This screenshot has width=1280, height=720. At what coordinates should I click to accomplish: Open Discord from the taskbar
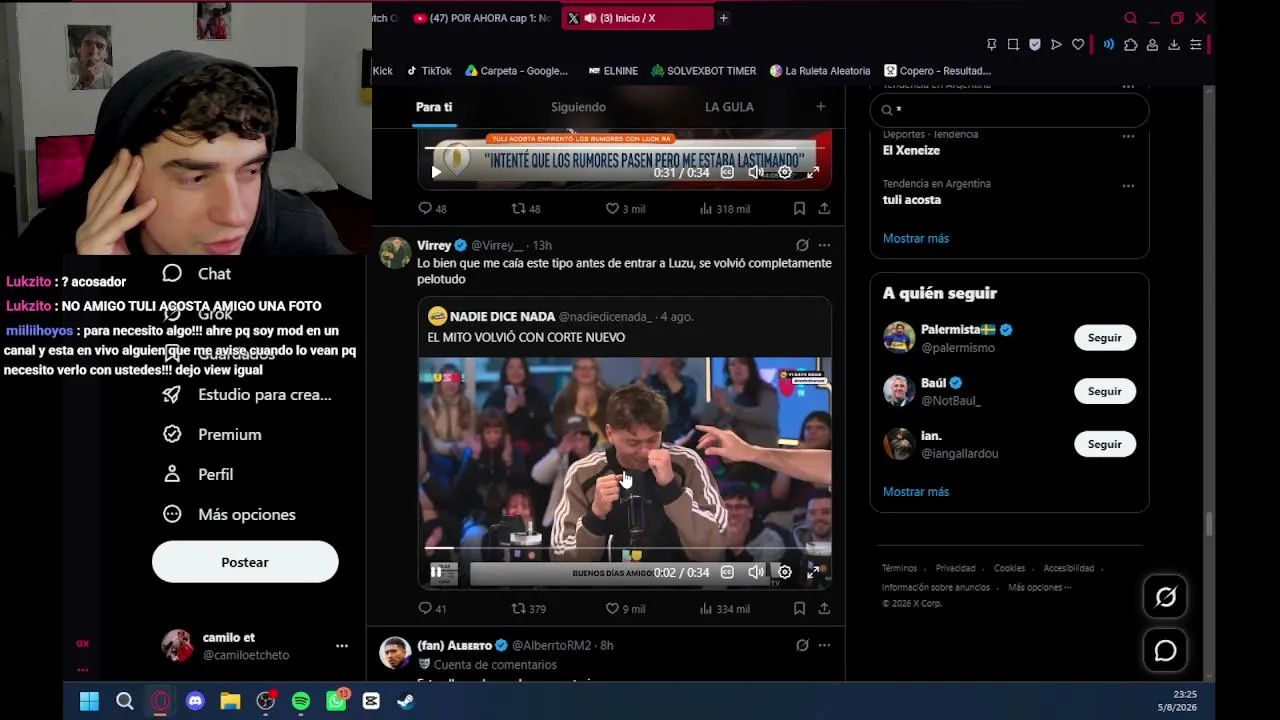195,701
